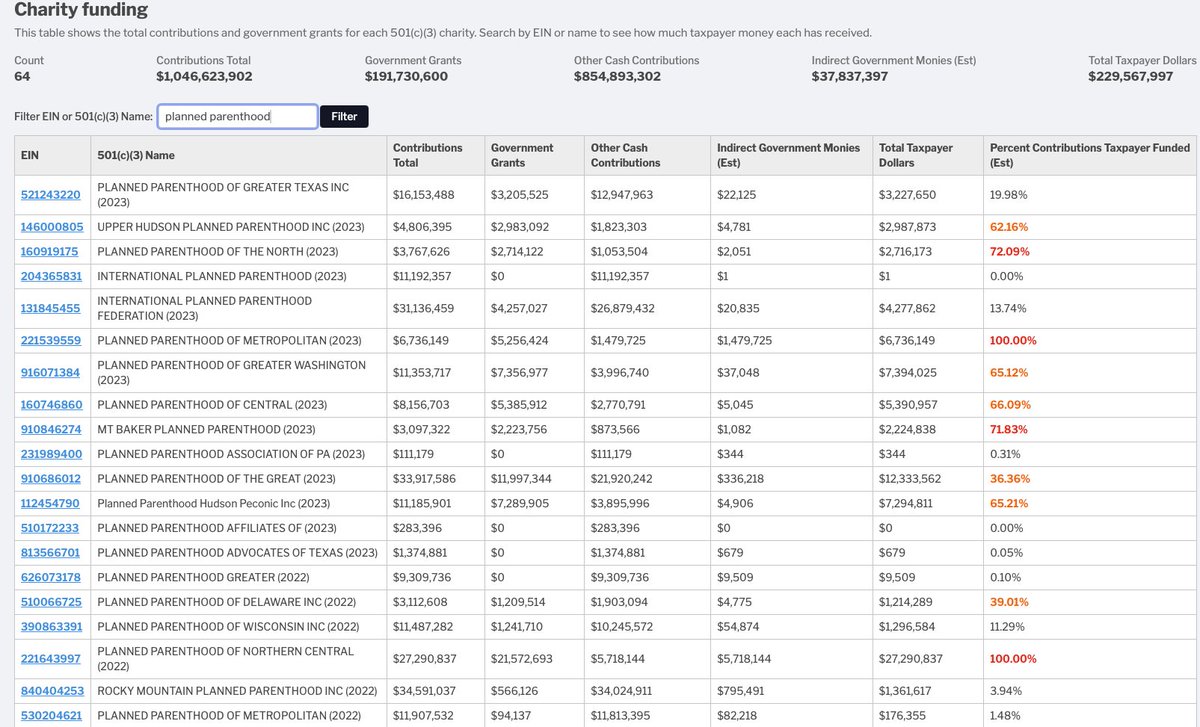Screen dimensions: 1200x727
Task: Open EIN link 910846274
Action: pos(51,430)
